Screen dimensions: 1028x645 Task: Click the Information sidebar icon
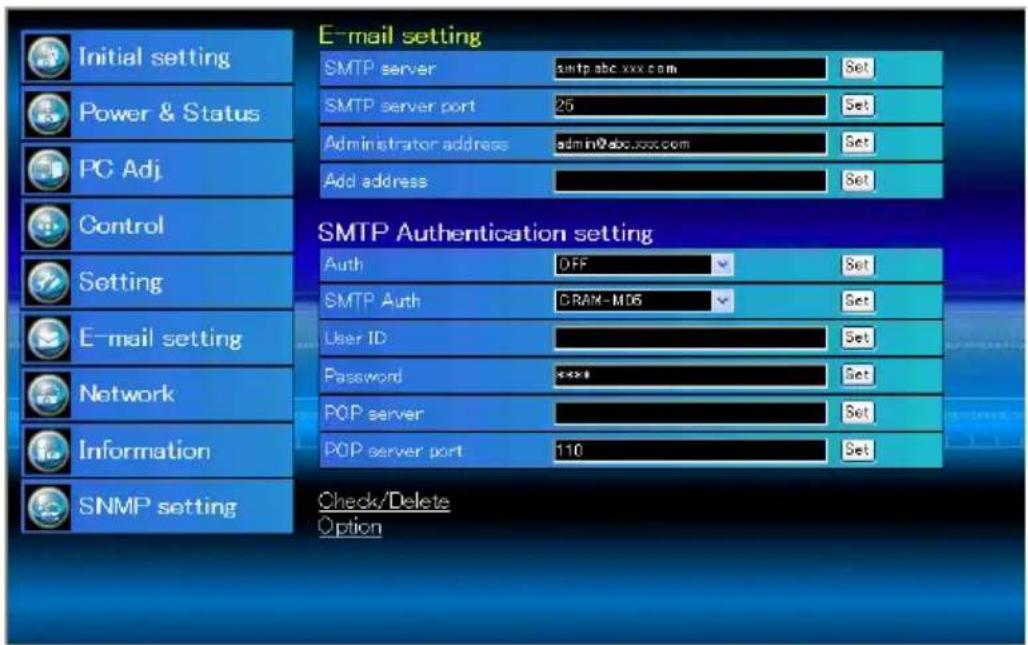pos(49,451)
